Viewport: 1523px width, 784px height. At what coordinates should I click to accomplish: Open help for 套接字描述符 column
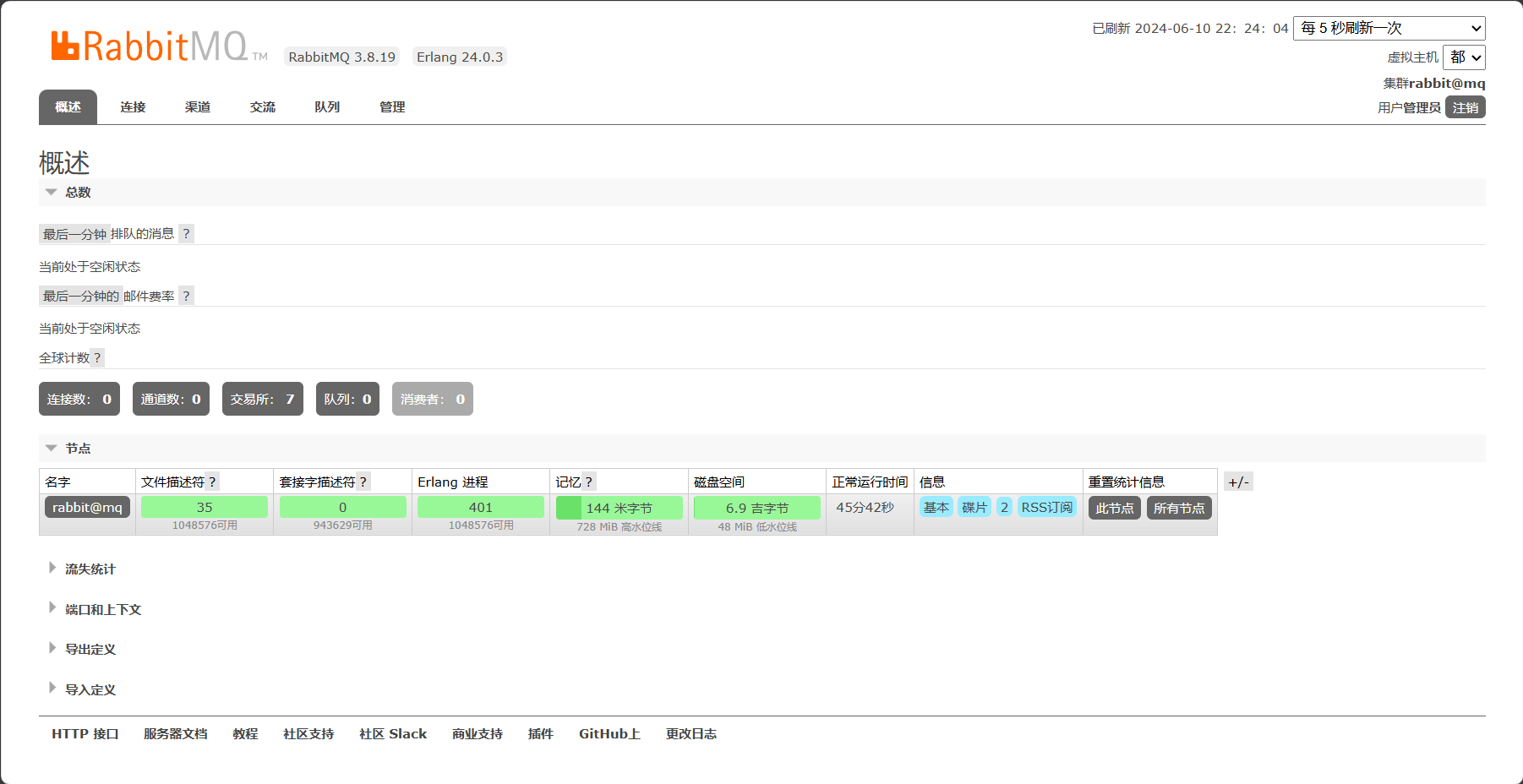click(363, 482)
